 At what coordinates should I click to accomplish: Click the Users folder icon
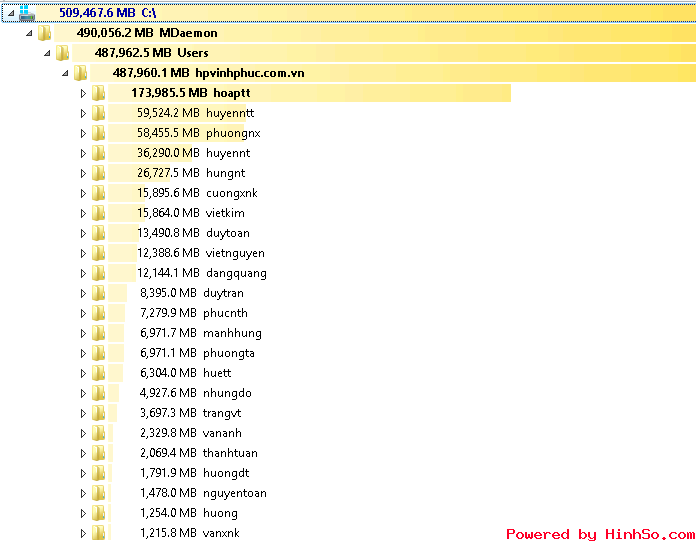pyautogui.click(x=63, y=53)
